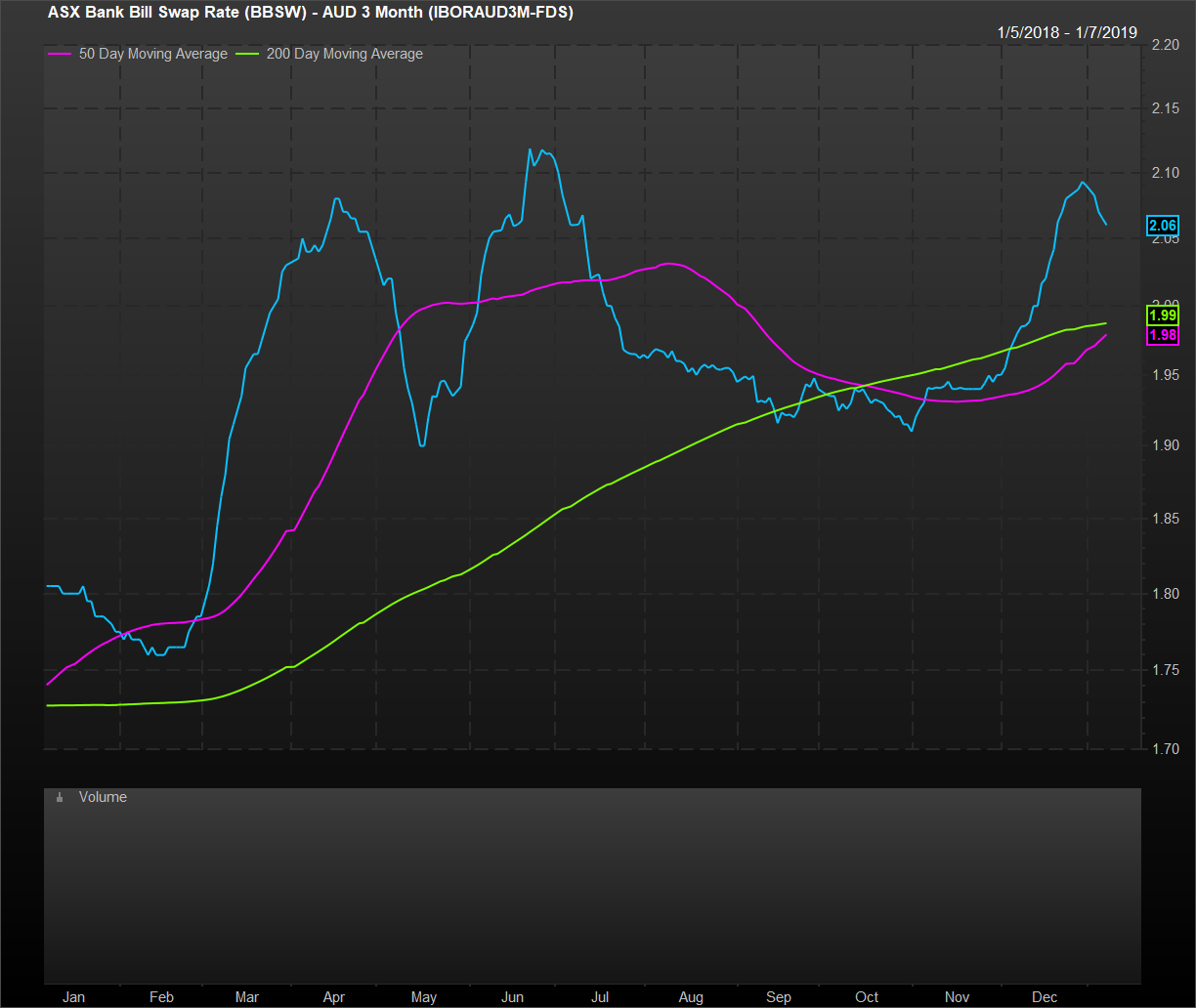Toggle the 200 Day Moving Average legend

pyautogui.click(x=344, y=54)
